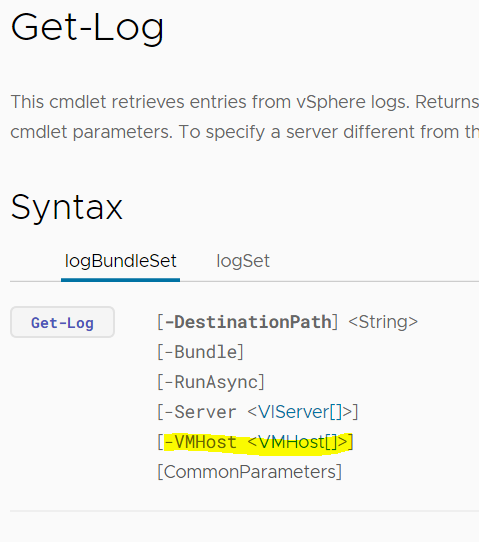This screenshot has height=542, width=479.
Task: Switch to the logSet syntax tab
Action: 243,261
